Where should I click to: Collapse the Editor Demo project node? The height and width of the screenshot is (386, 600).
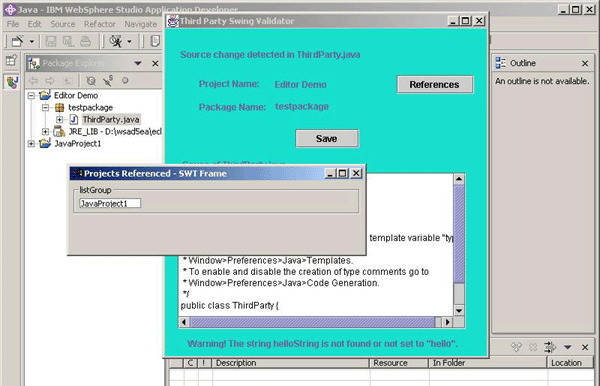click(x=31, y=96)
